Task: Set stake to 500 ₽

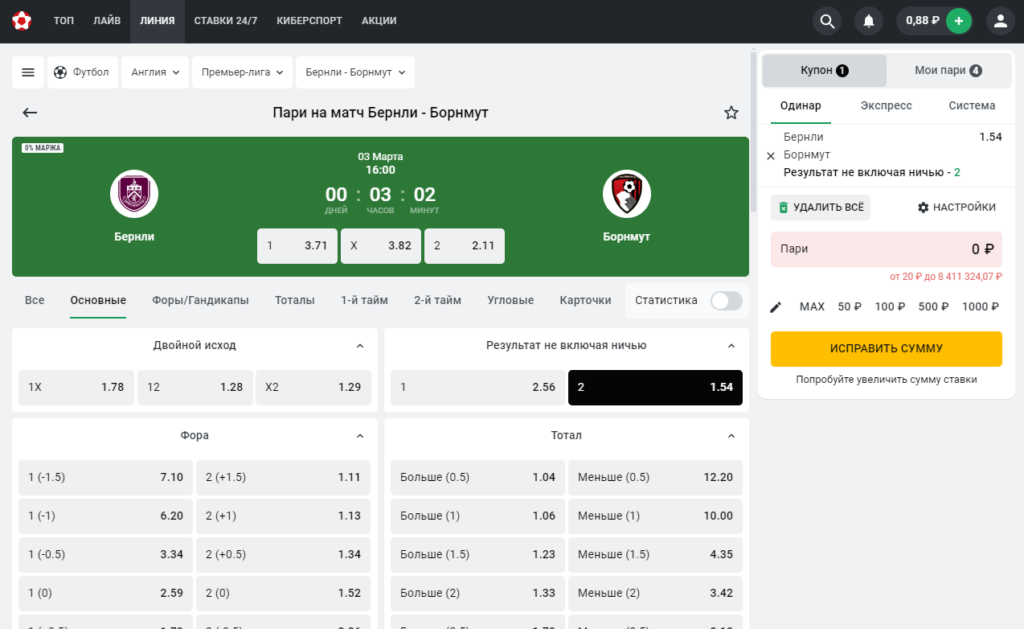Action: [933, 307]
